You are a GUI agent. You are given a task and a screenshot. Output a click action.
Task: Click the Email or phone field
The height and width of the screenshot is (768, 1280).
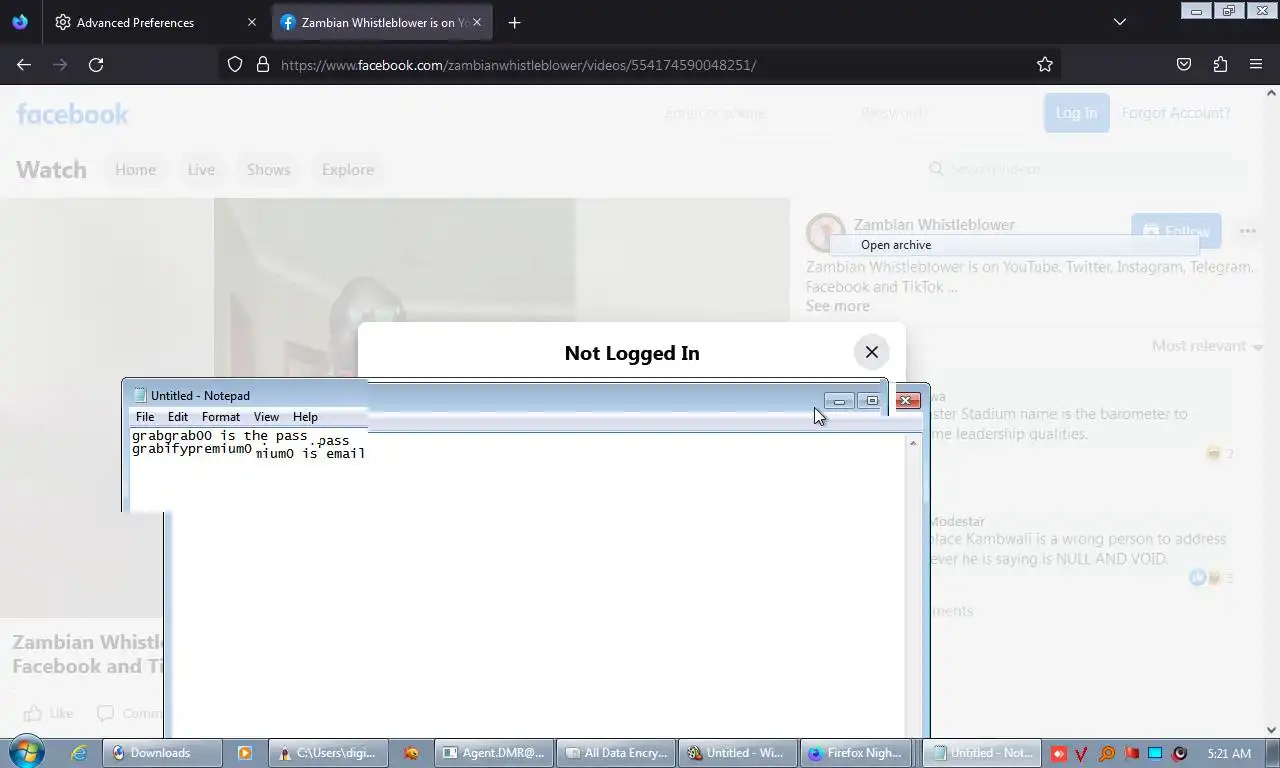[750, 113]
